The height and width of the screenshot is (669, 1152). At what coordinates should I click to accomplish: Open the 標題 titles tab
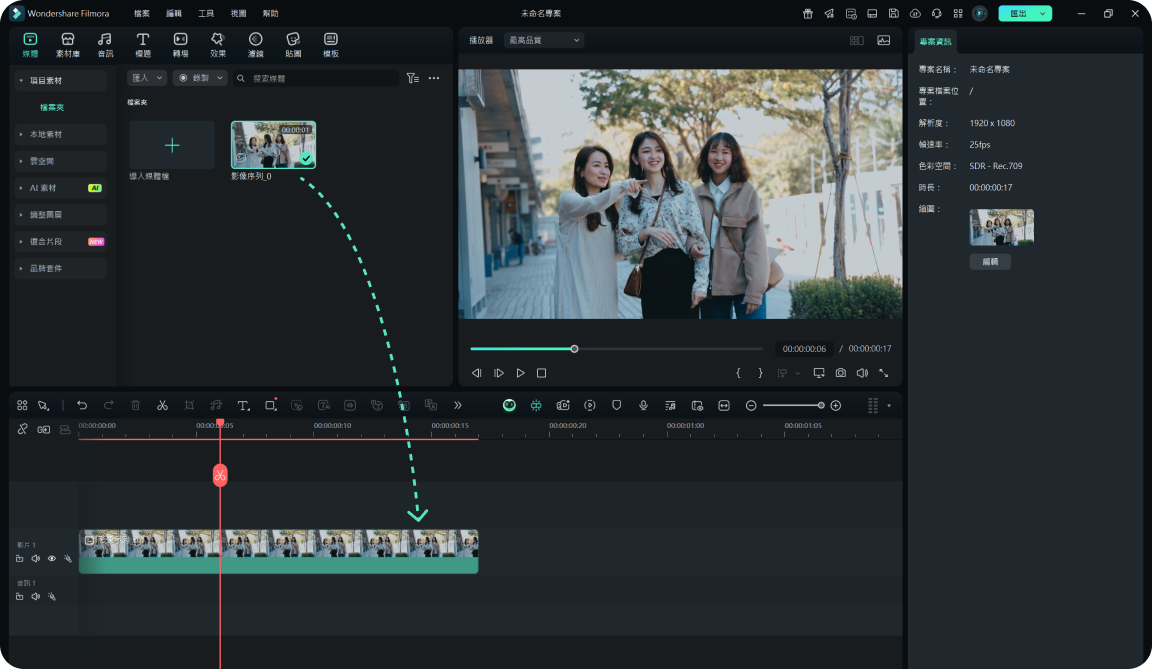coord(143,45)
